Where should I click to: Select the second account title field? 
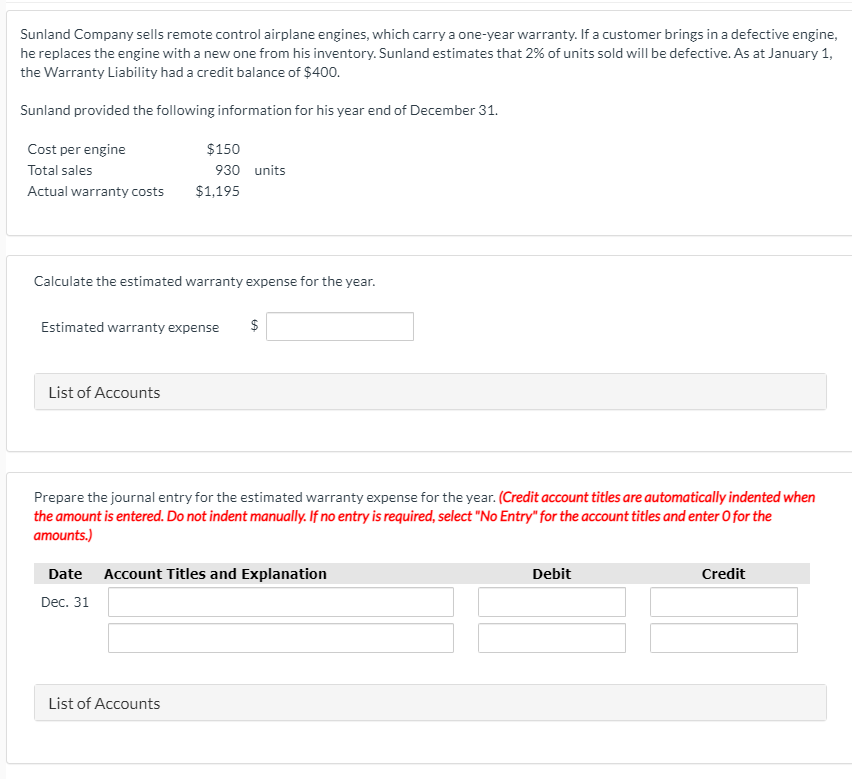(281, 638)
